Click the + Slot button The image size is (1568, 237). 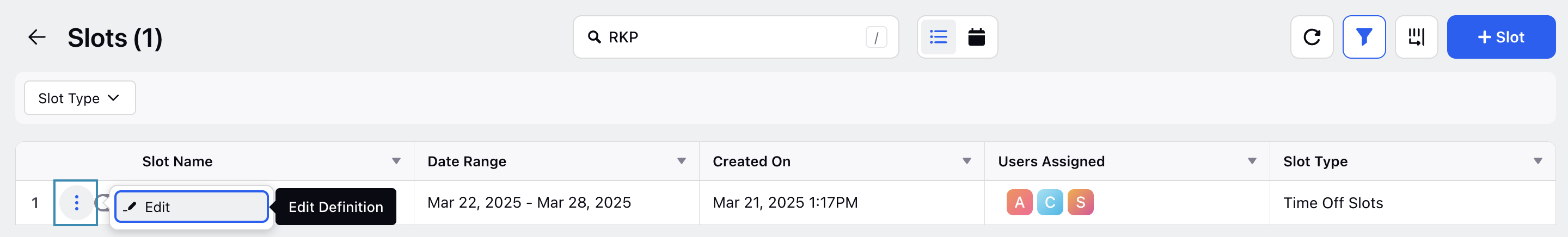pyautogui.click(x=1501, y=37)
